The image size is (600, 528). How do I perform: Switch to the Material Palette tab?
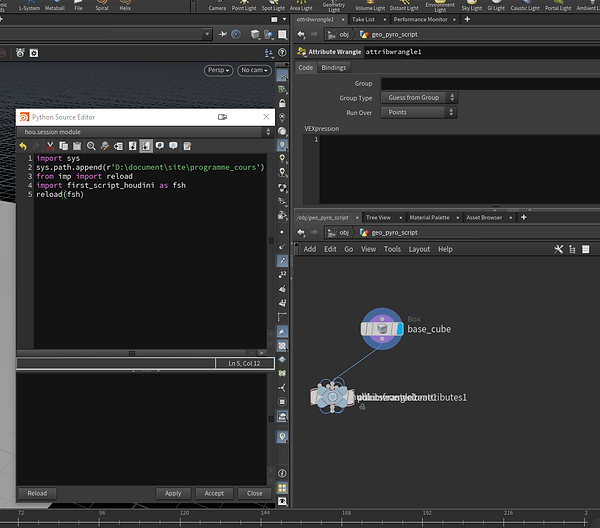click(x=429, y=218)
